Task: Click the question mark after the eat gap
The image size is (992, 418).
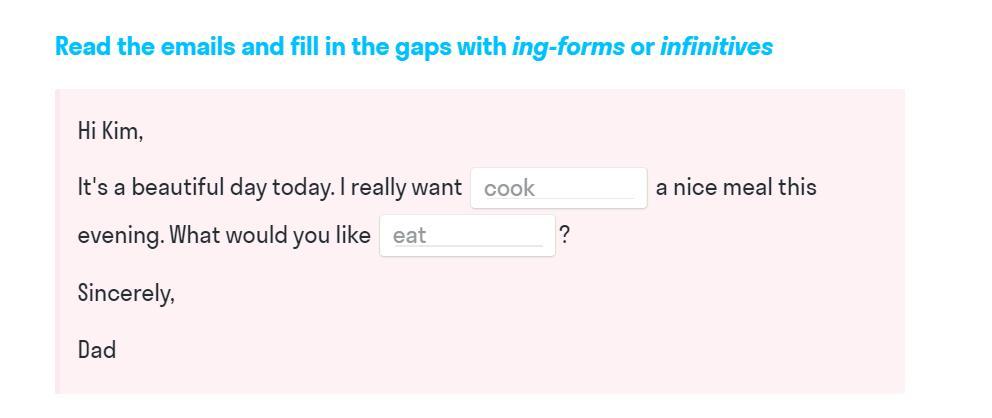Action: coord(565,236)
